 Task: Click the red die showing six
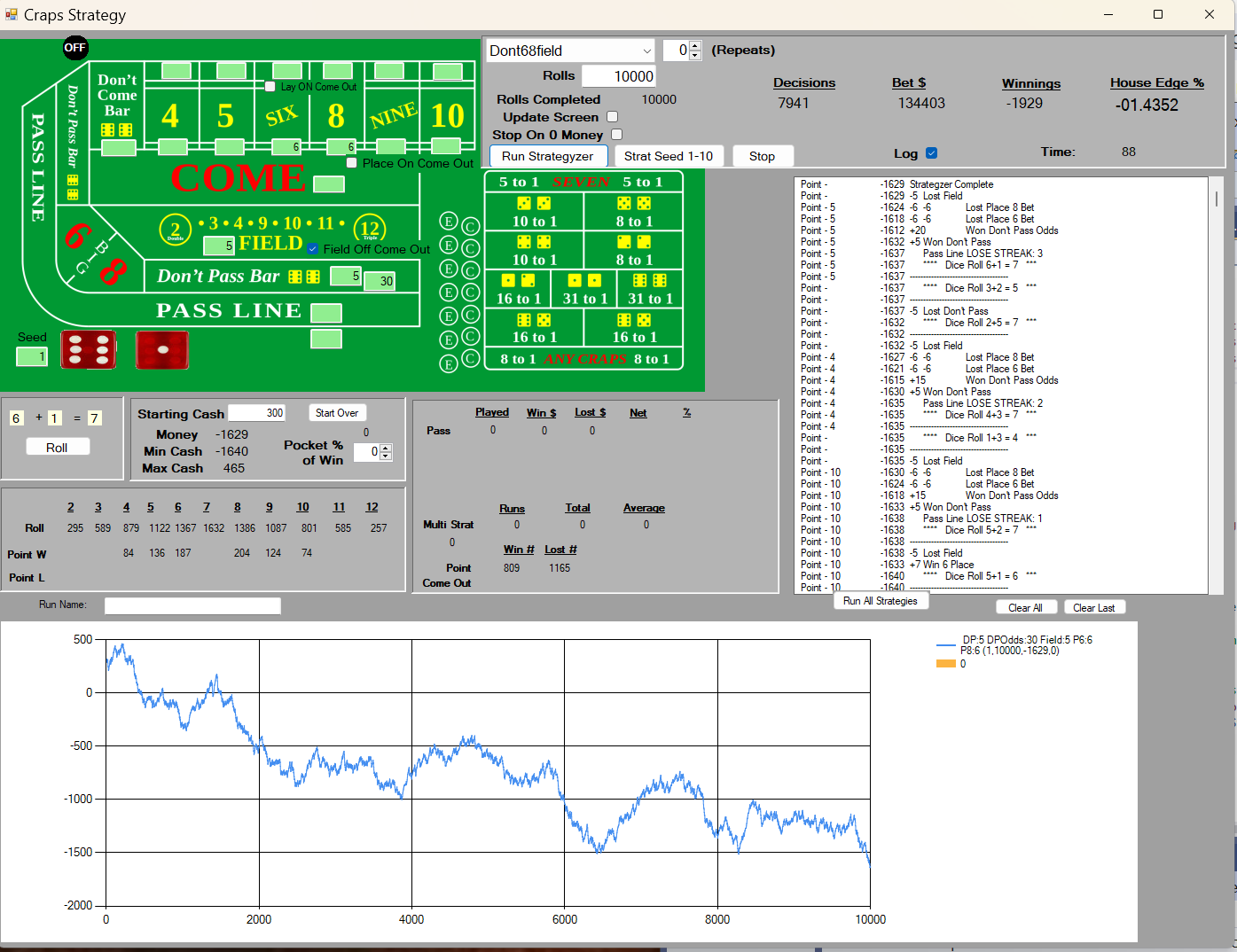pos(88,349)
